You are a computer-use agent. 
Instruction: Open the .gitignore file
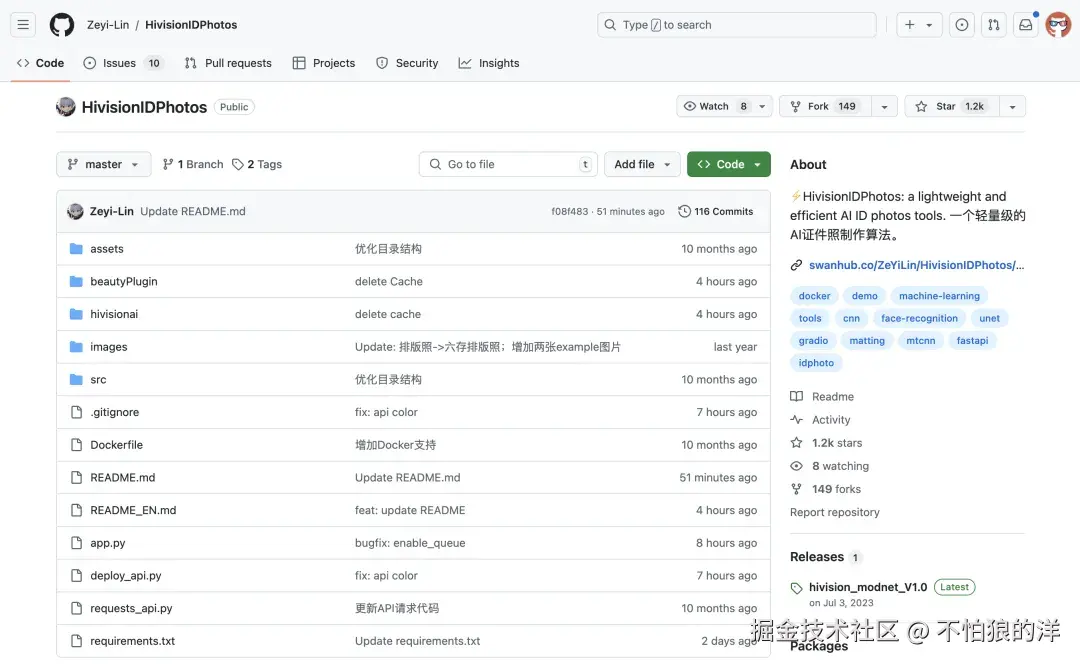tap(115, 412)
